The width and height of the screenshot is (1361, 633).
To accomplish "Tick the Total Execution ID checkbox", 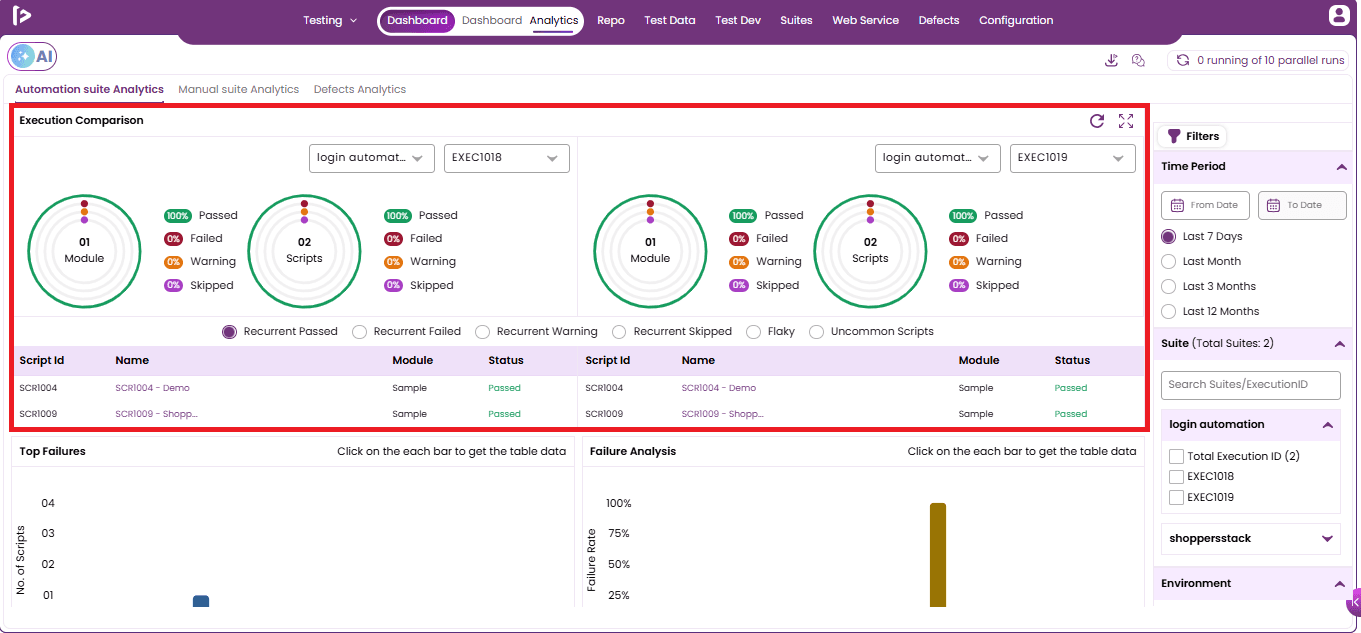I will (x=1176, y=456).
